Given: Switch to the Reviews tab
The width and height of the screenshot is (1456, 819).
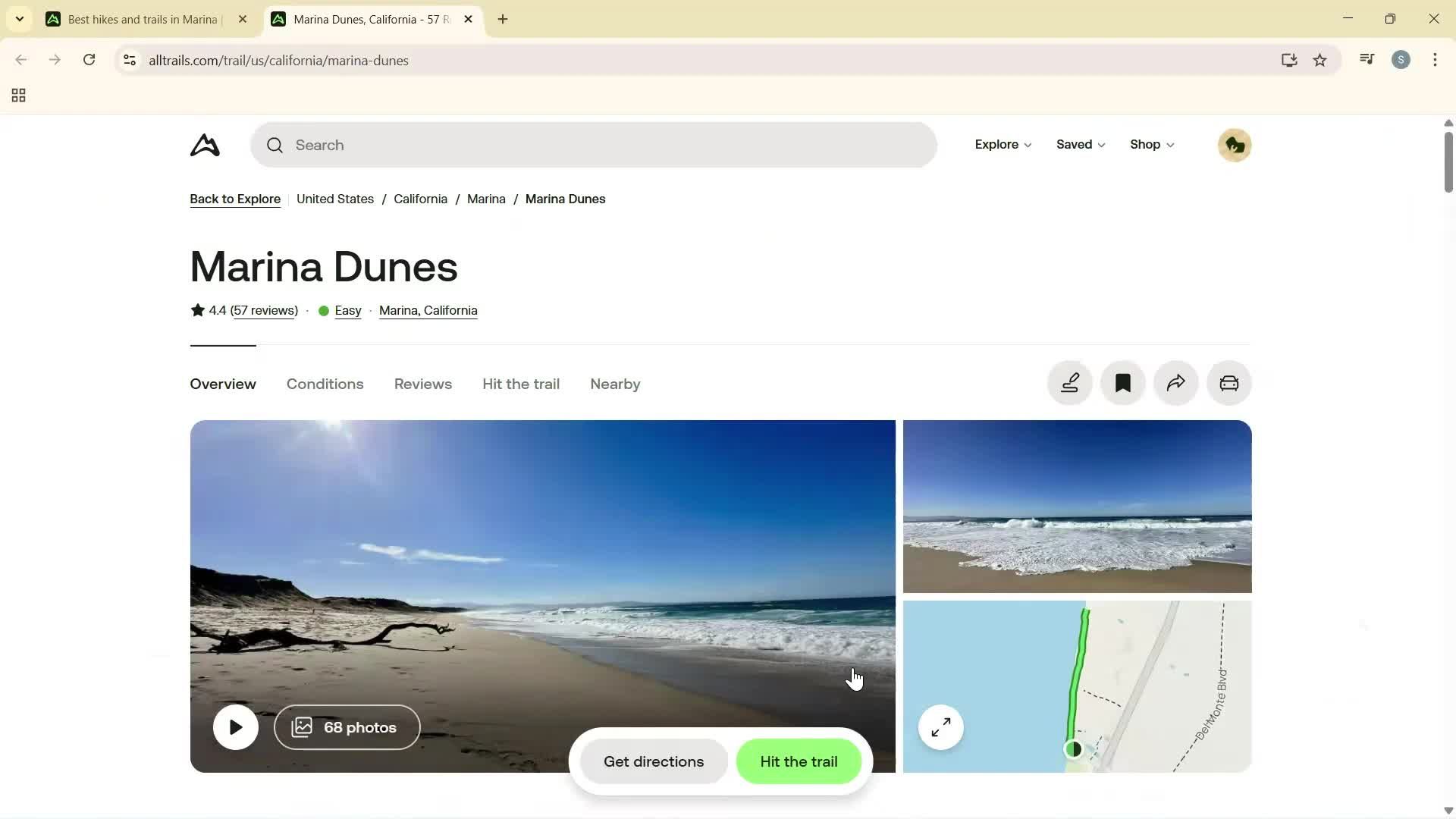Looking at the screenshot, I should [422, 384].
